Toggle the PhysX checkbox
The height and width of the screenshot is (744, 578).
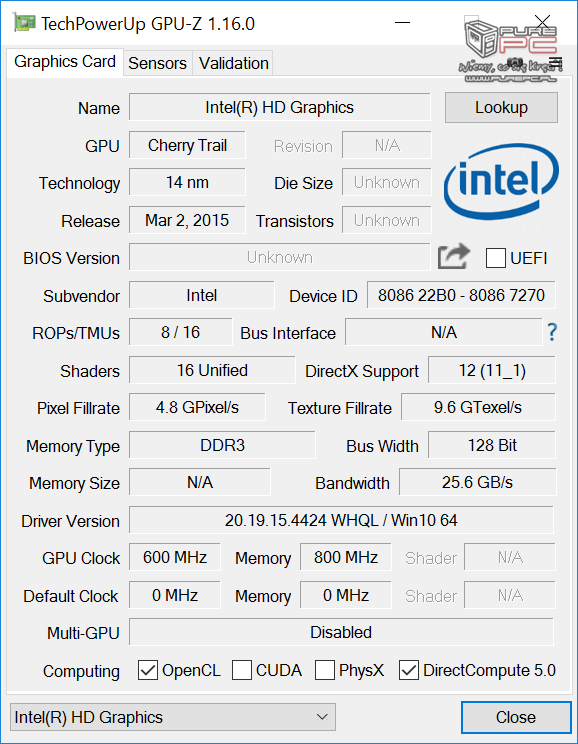tap(325, 670)
